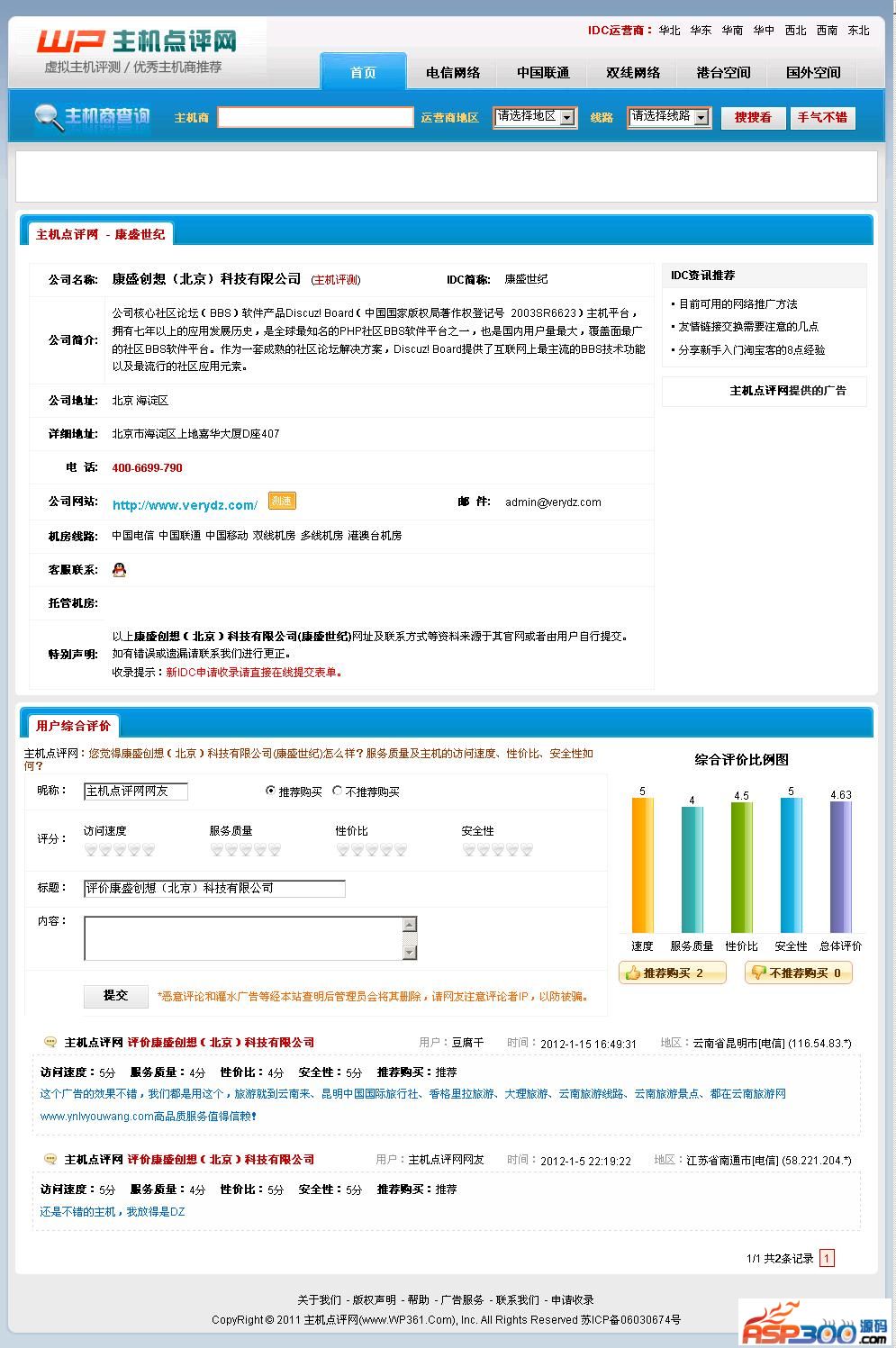
Task: Open the 中国联通 tab
Action: tap(543, 72)
